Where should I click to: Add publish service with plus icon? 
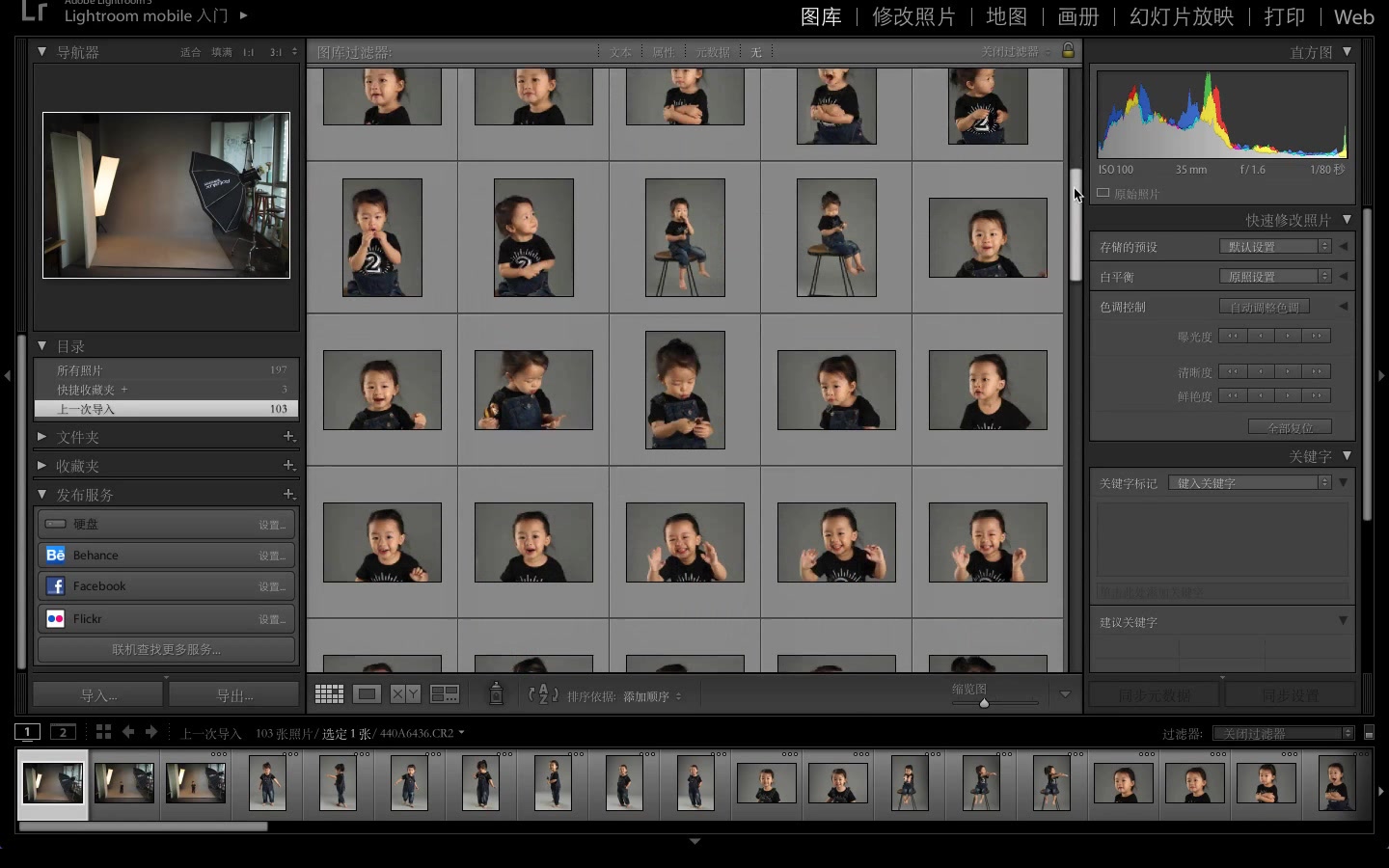tap(288, 495)
